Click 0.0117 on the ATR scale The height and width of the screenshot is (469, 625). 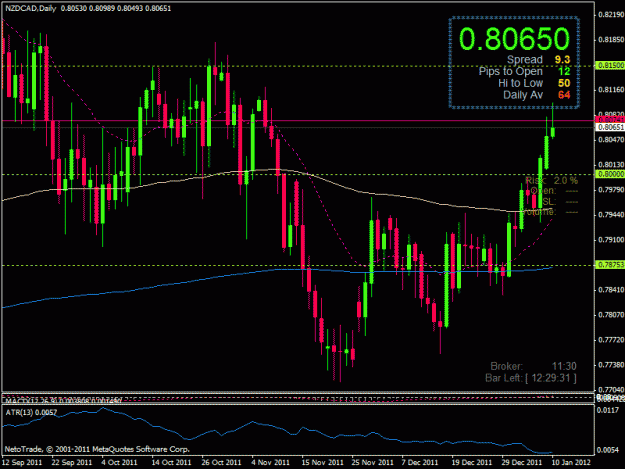coord(608,410)
